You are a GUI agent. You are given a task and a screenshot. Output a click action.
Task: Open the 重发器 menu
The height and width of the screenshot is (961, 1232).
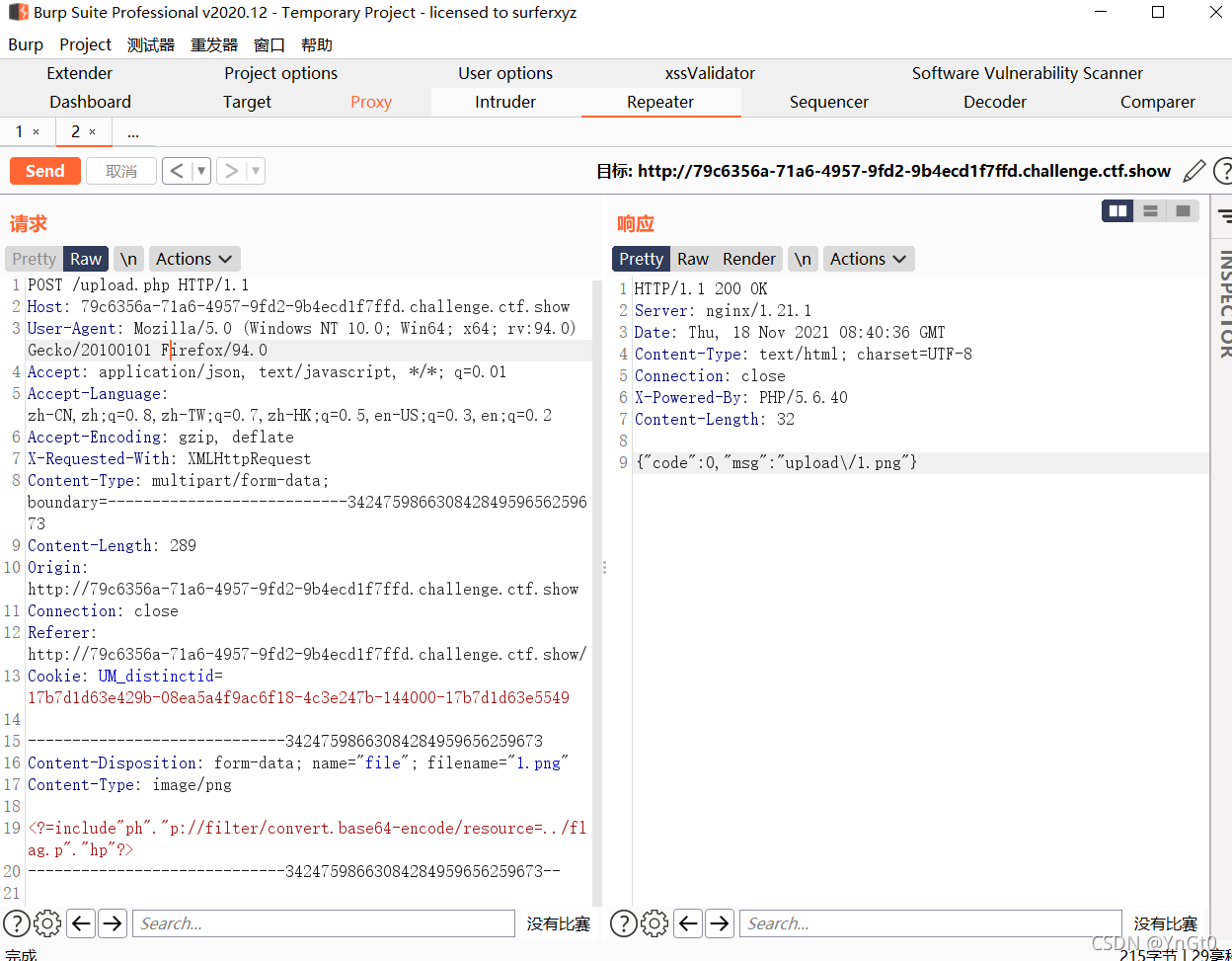tap(214, 44)
